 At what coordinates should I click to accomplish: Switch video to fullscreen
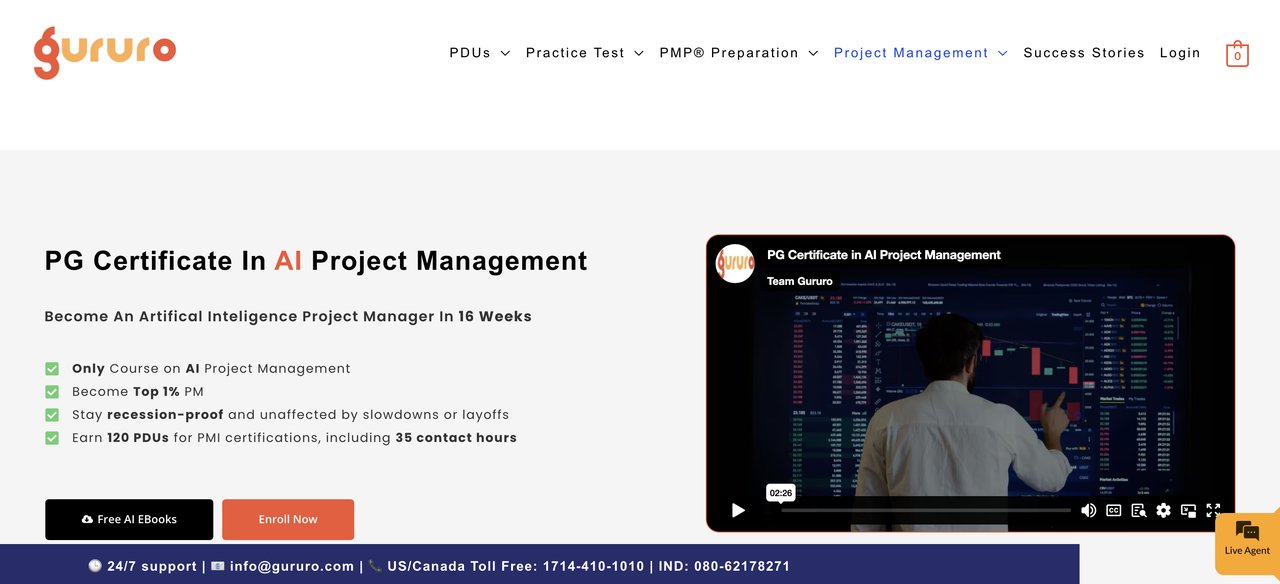pos(1213,511)
